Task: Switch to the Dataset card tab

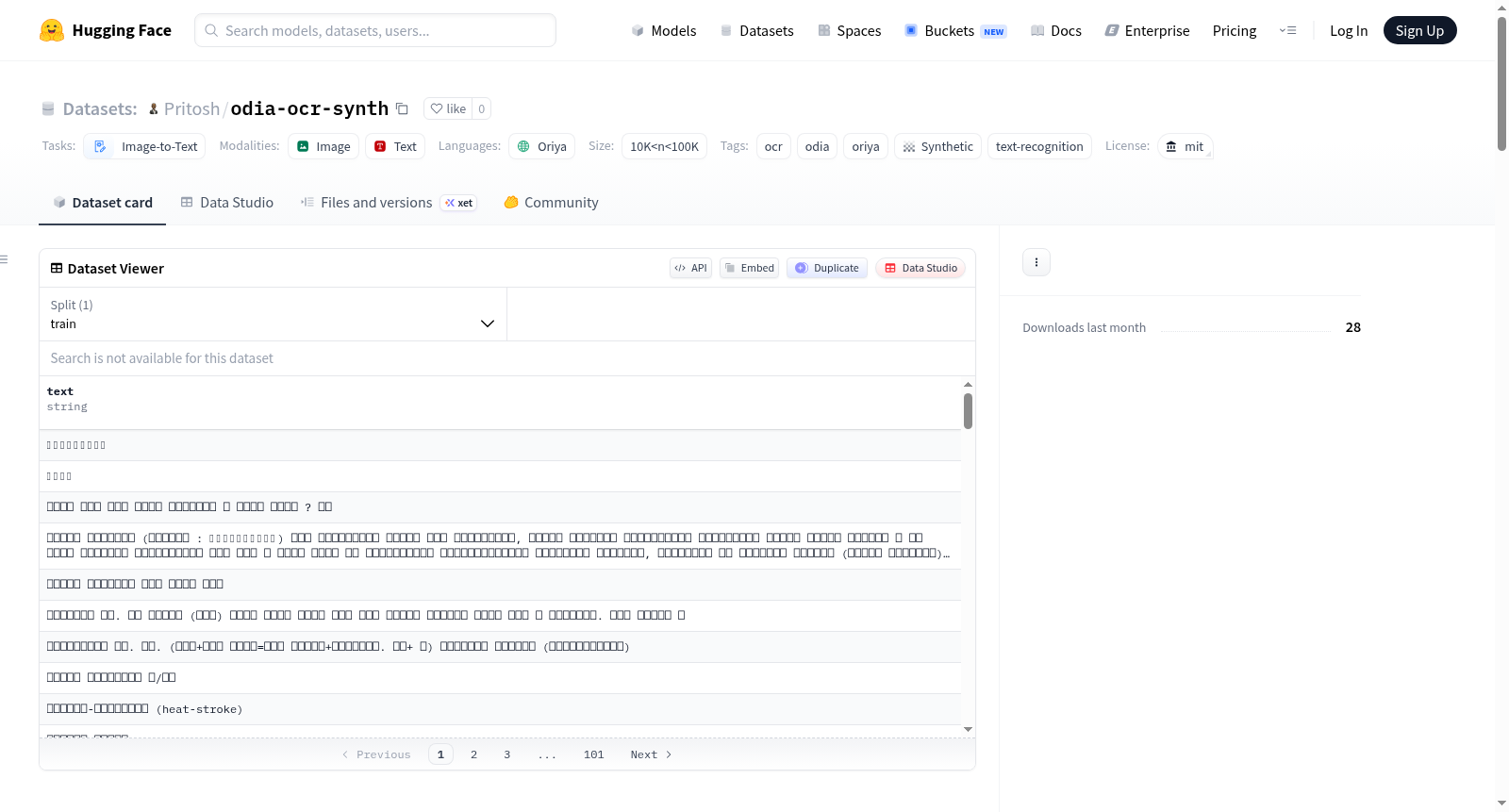Action: (102, 203)
